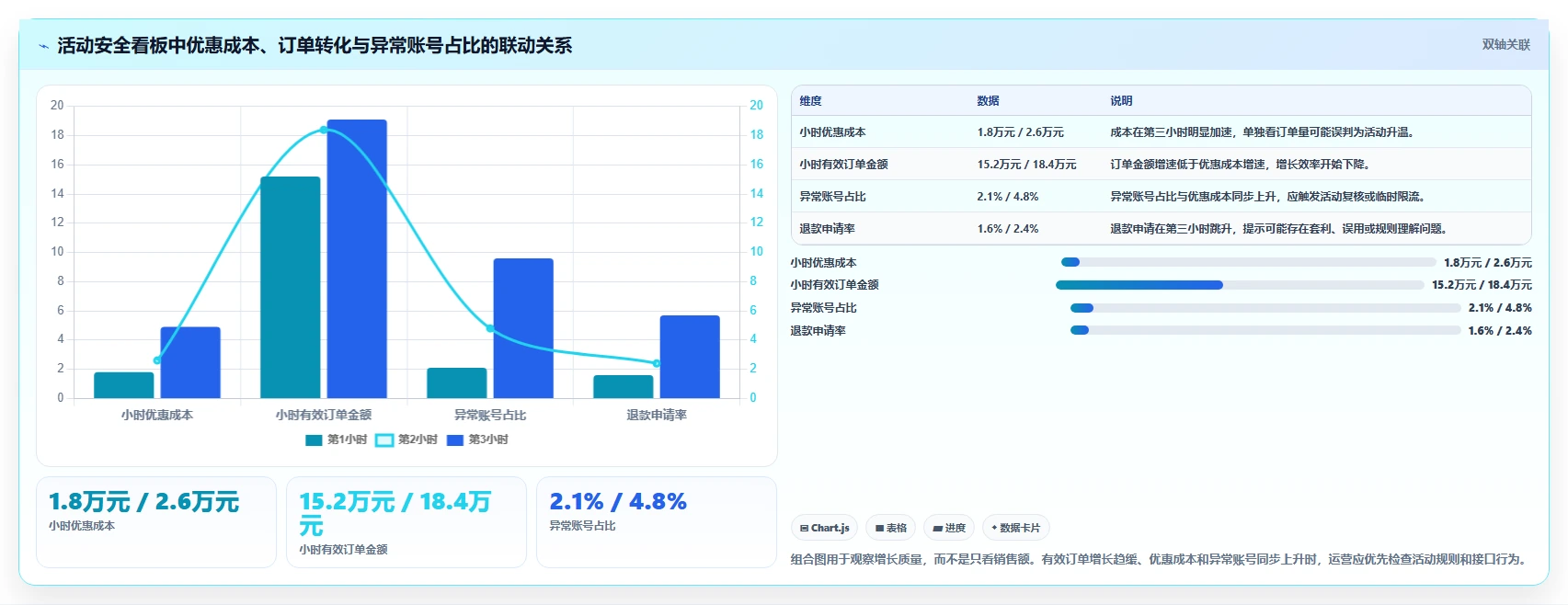The image size is (1568, 605).
Task: Click description starting '退款申请在第三小时跳升'
Action: [1281, 229]
